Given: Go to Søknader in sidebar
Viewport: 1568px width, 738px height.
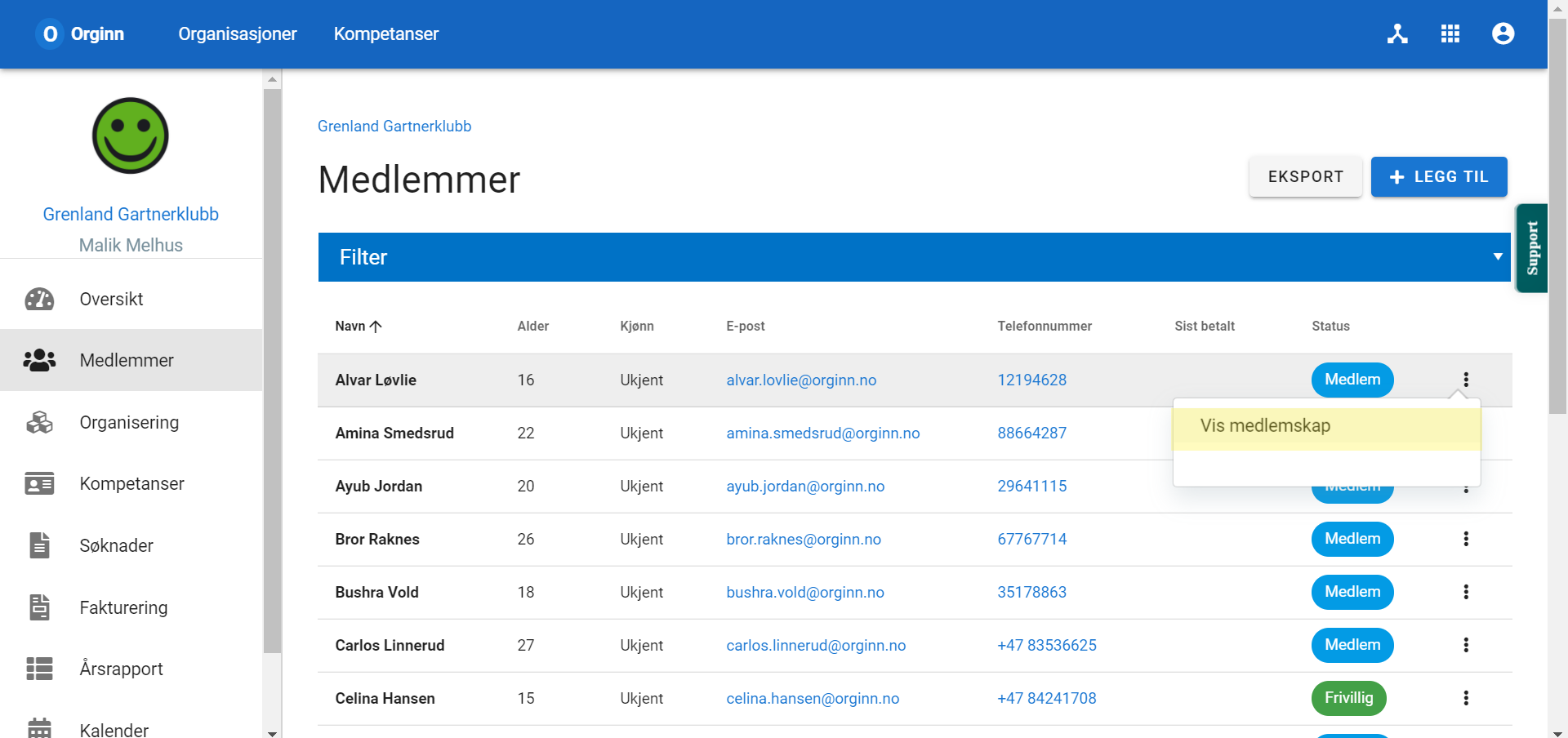Looking at the screenshot, I should click(x=131, y=545).
